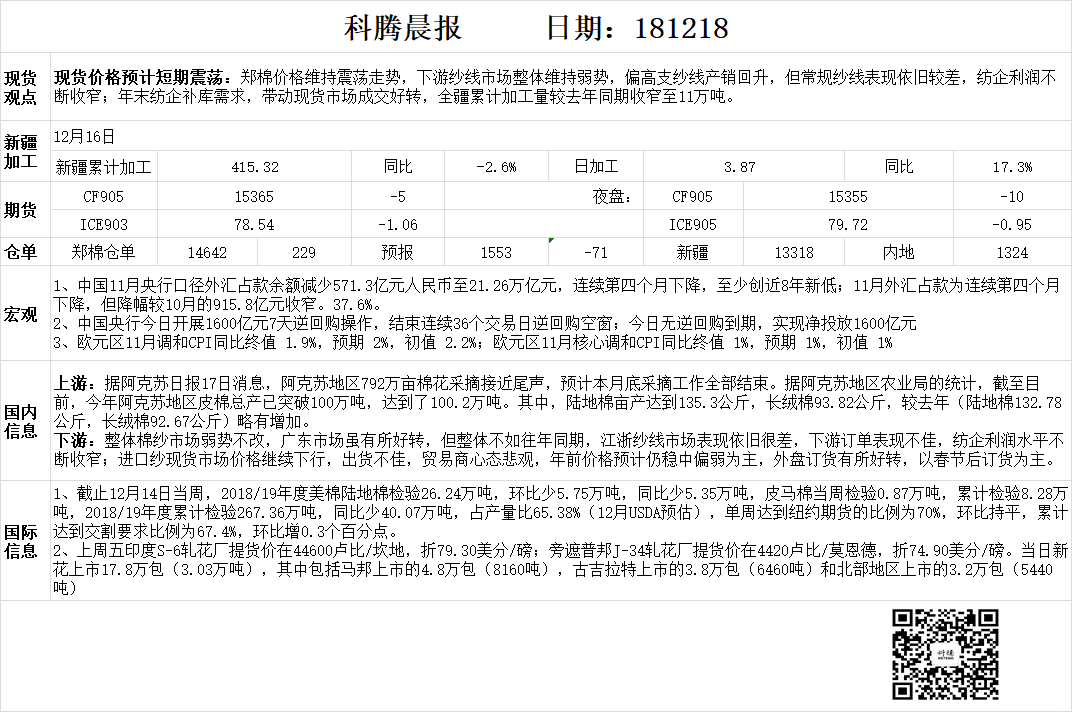Viewport: 1072px width, 712px height.
Task: Click the 预报 label cell
Action: tap(397, 253)
